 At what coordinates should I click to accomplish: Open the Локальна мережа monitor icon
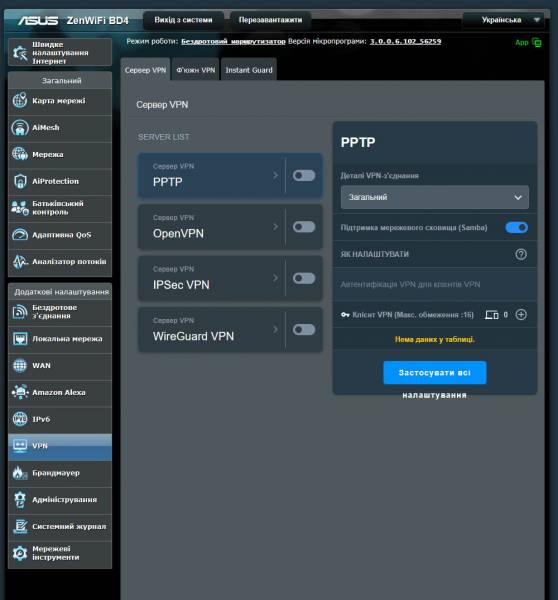pyautogui.click(x=20, y=339)
